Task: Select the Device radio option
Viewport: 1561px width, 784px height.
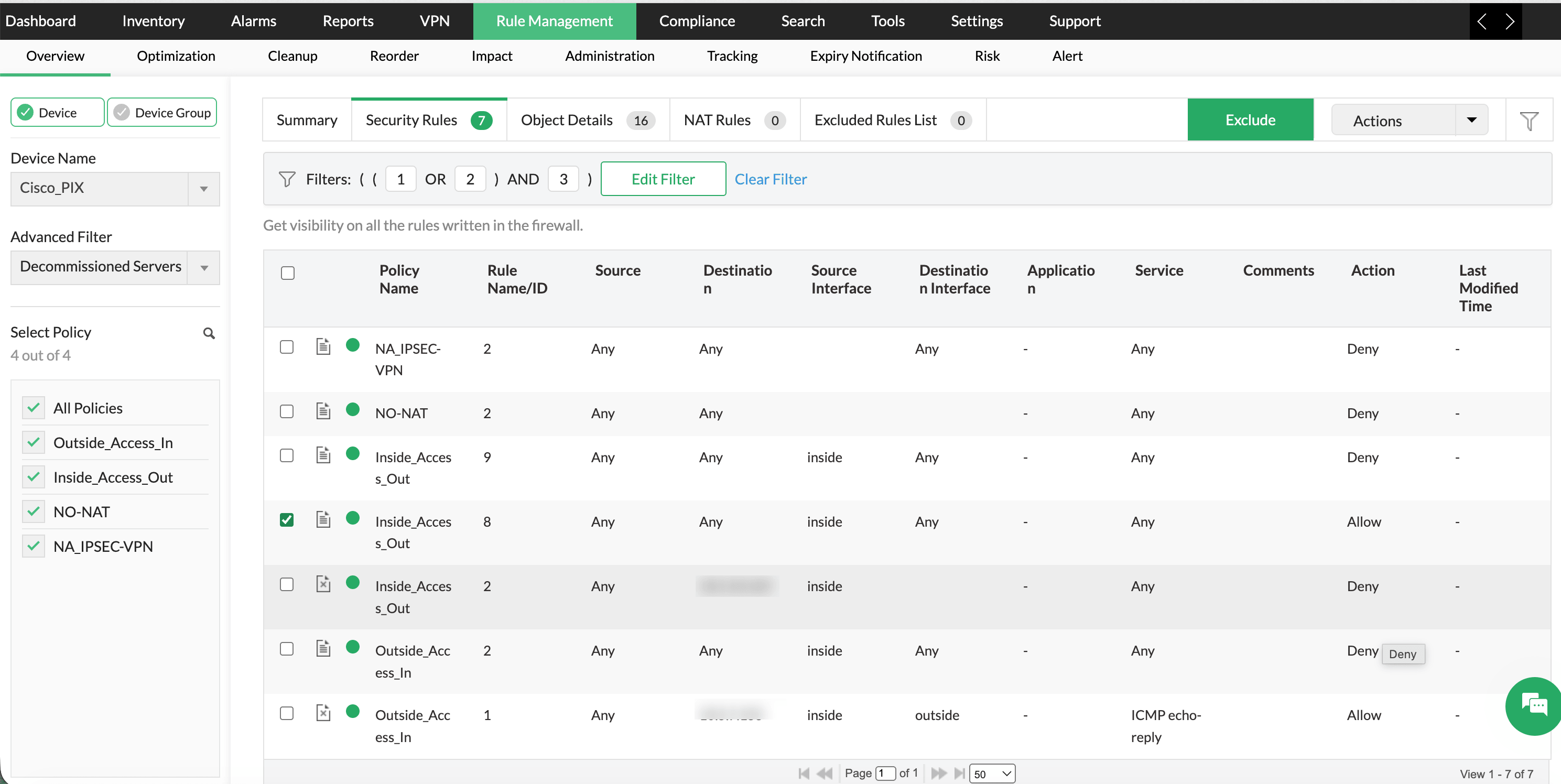Action: coord(58,113)
